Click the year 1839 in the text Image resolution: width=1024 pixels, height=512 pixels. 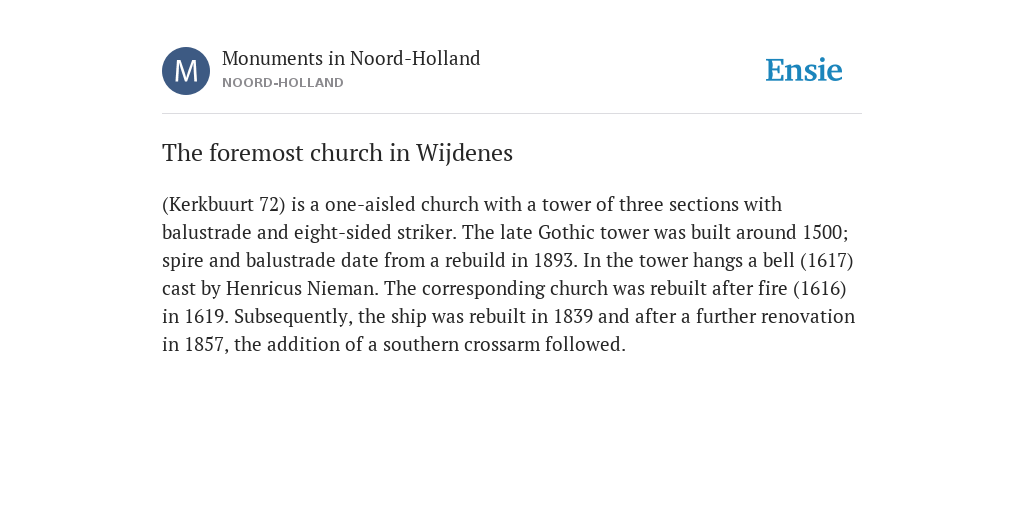(x=573, y=317)
